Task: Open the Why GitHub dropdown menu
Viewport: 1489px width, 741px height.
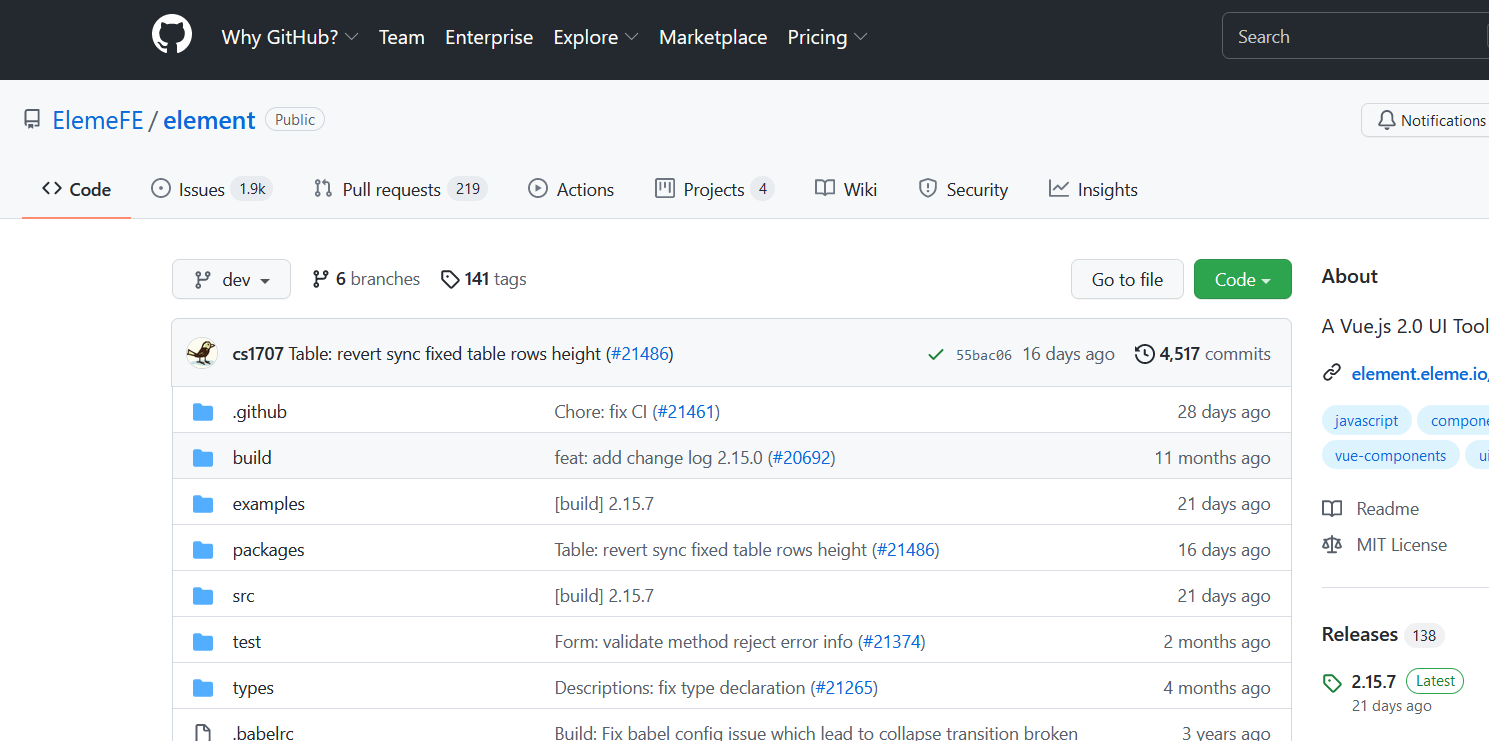Action: point(290,37)
